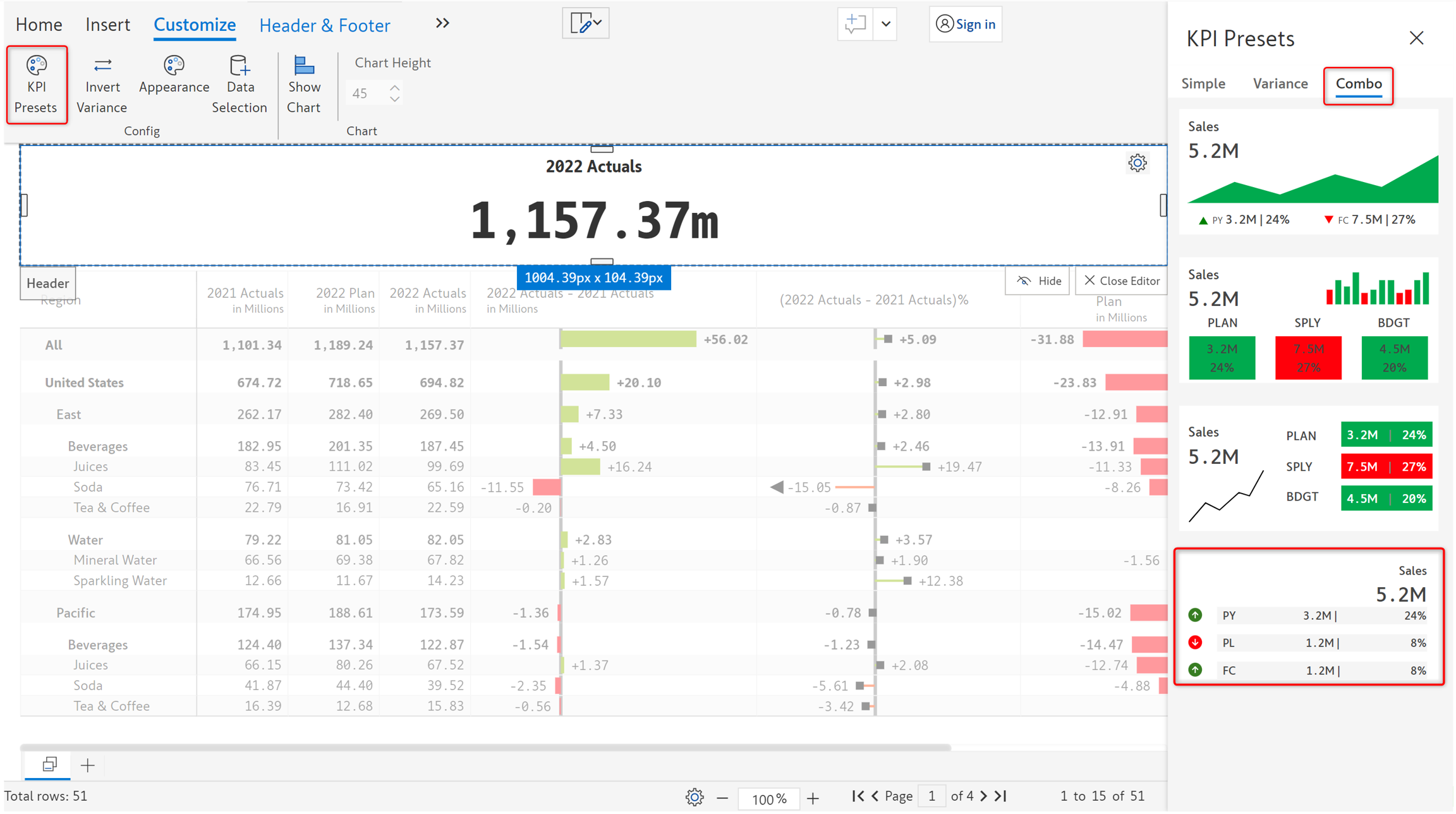Viewport: 1456px width, 814px height.
Task: Click the add comment icon
Action: (x=854, y=24)
